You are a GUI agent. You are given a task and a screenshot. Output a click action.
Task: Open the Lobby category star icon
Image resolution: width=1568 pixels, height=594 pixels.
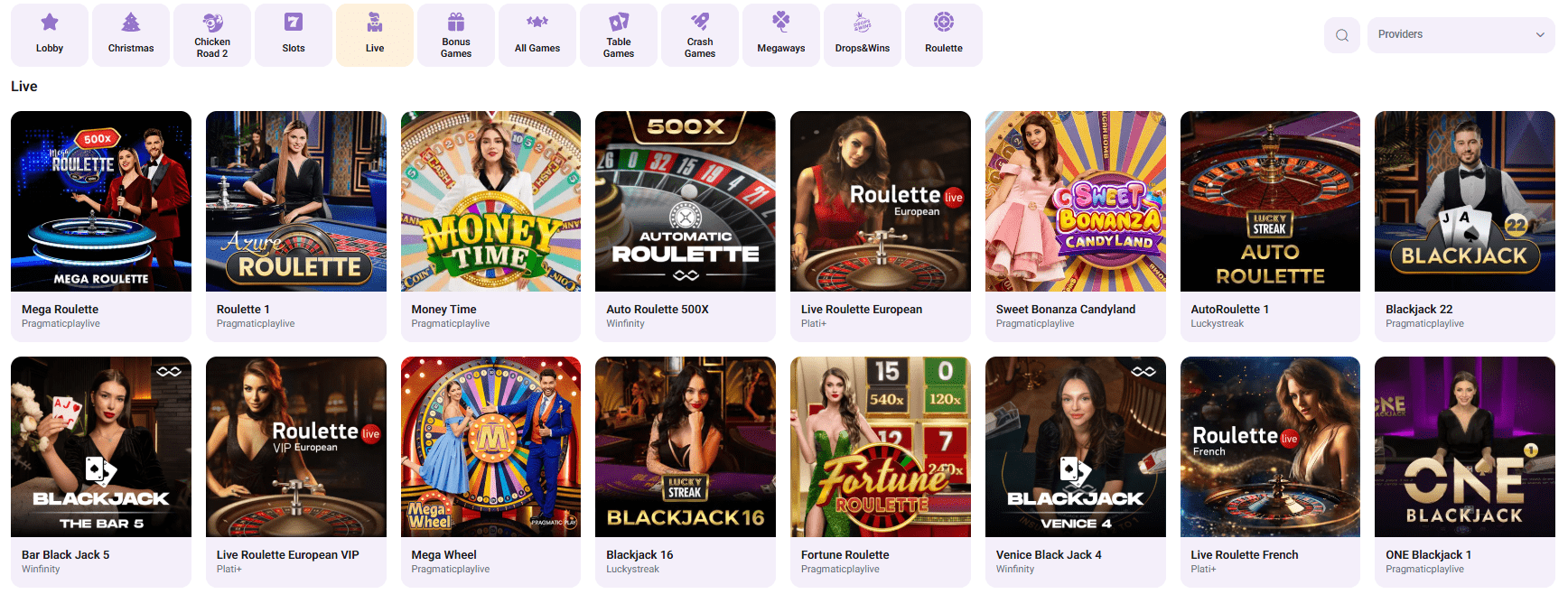[50, 22]
